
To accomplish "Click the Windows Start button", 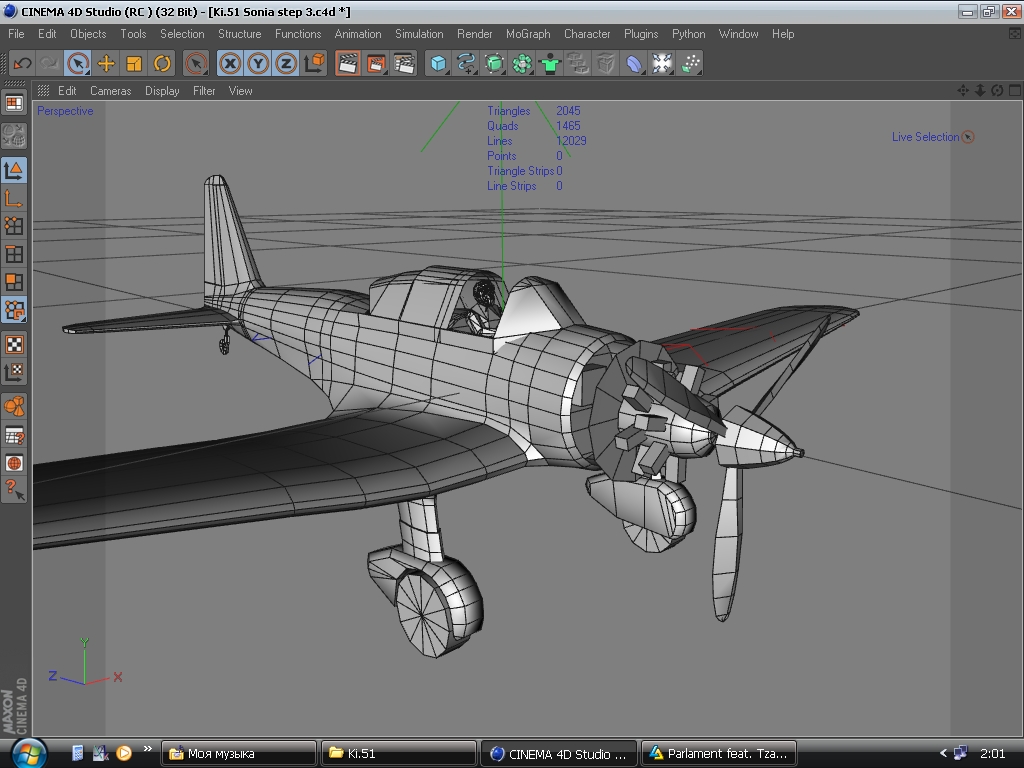I will coord(27,752).
